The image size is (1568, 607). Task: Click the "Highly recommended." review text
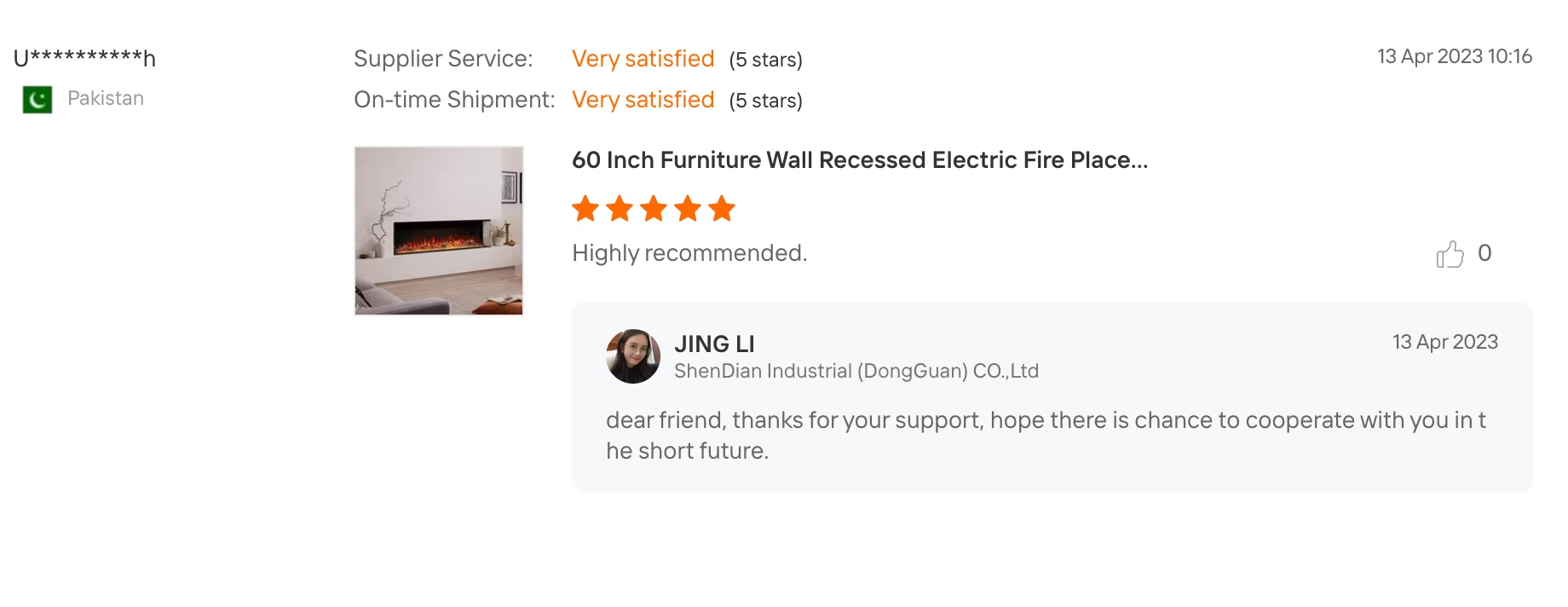(x=689, y=253)
